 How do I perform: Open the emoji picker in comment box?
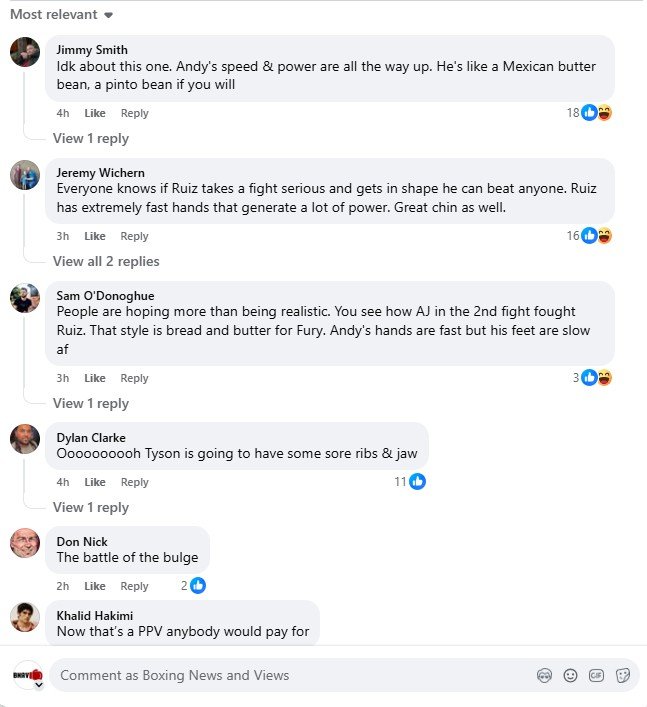(x=571, y=675)
